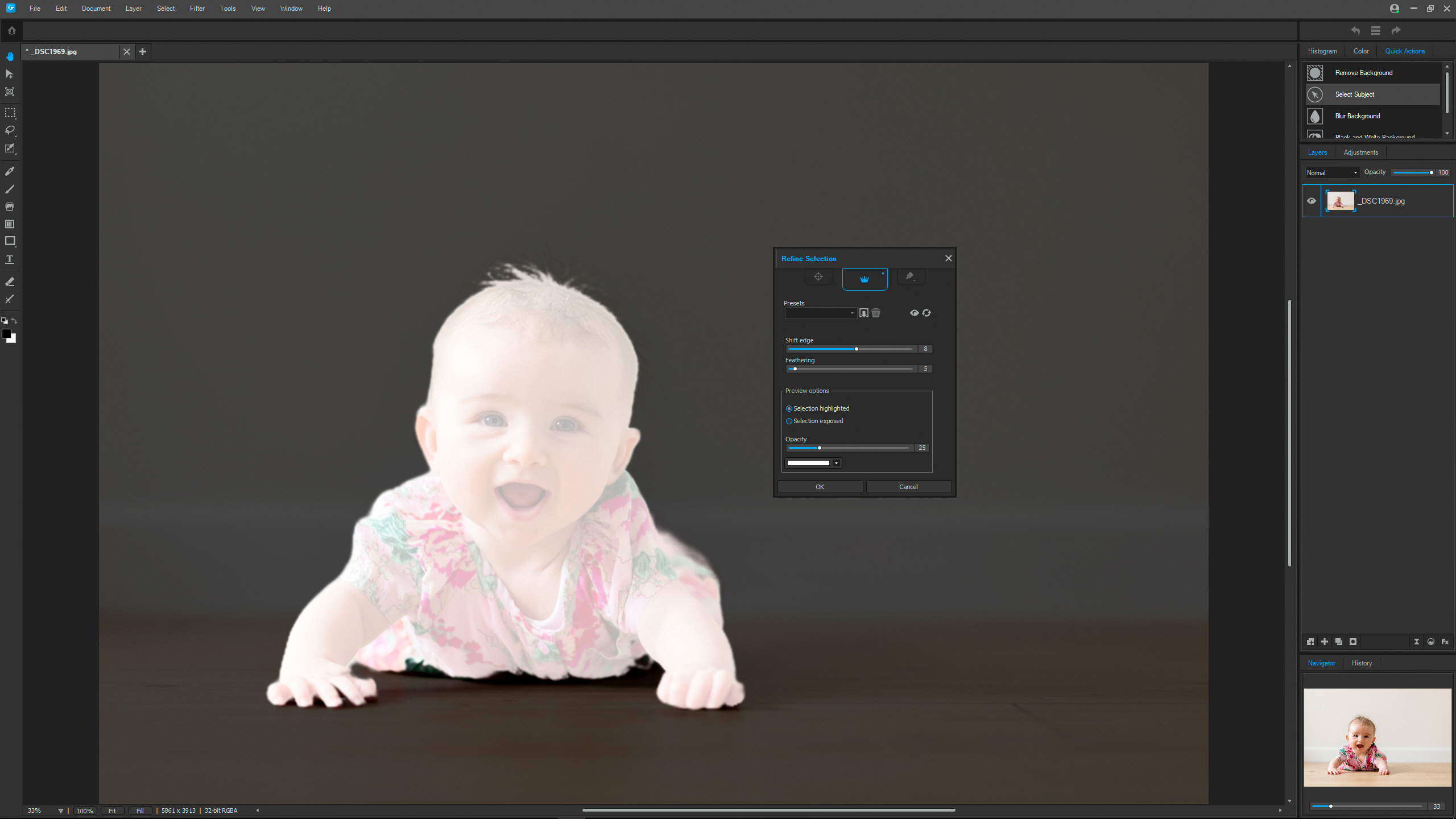Set zoom with the Fit button
The height and width of the screenshot is (819, 1456).
point(112,810)
